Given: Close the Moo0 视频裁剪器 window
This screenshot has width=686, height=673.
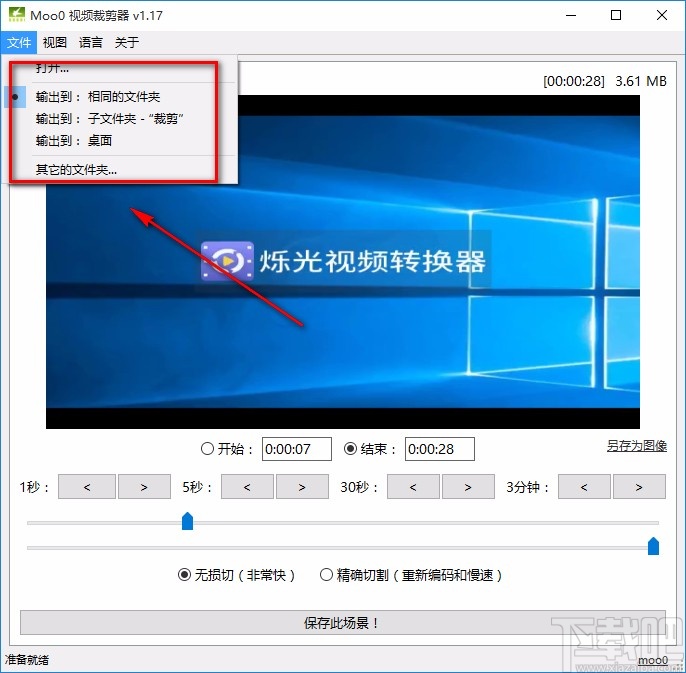Looking at the screenshot, I should [662, 15].
